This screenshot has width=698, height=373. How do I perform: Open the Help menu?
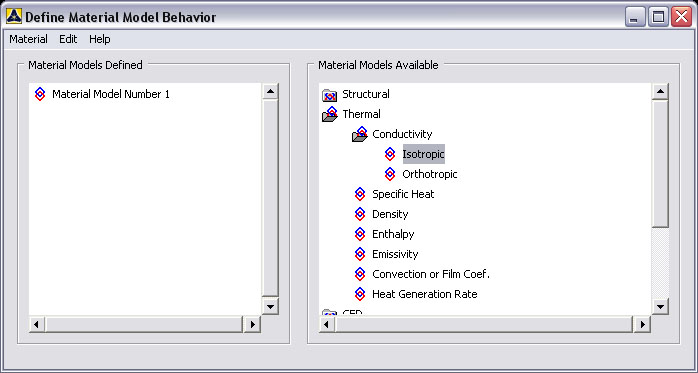click(100, 39)
